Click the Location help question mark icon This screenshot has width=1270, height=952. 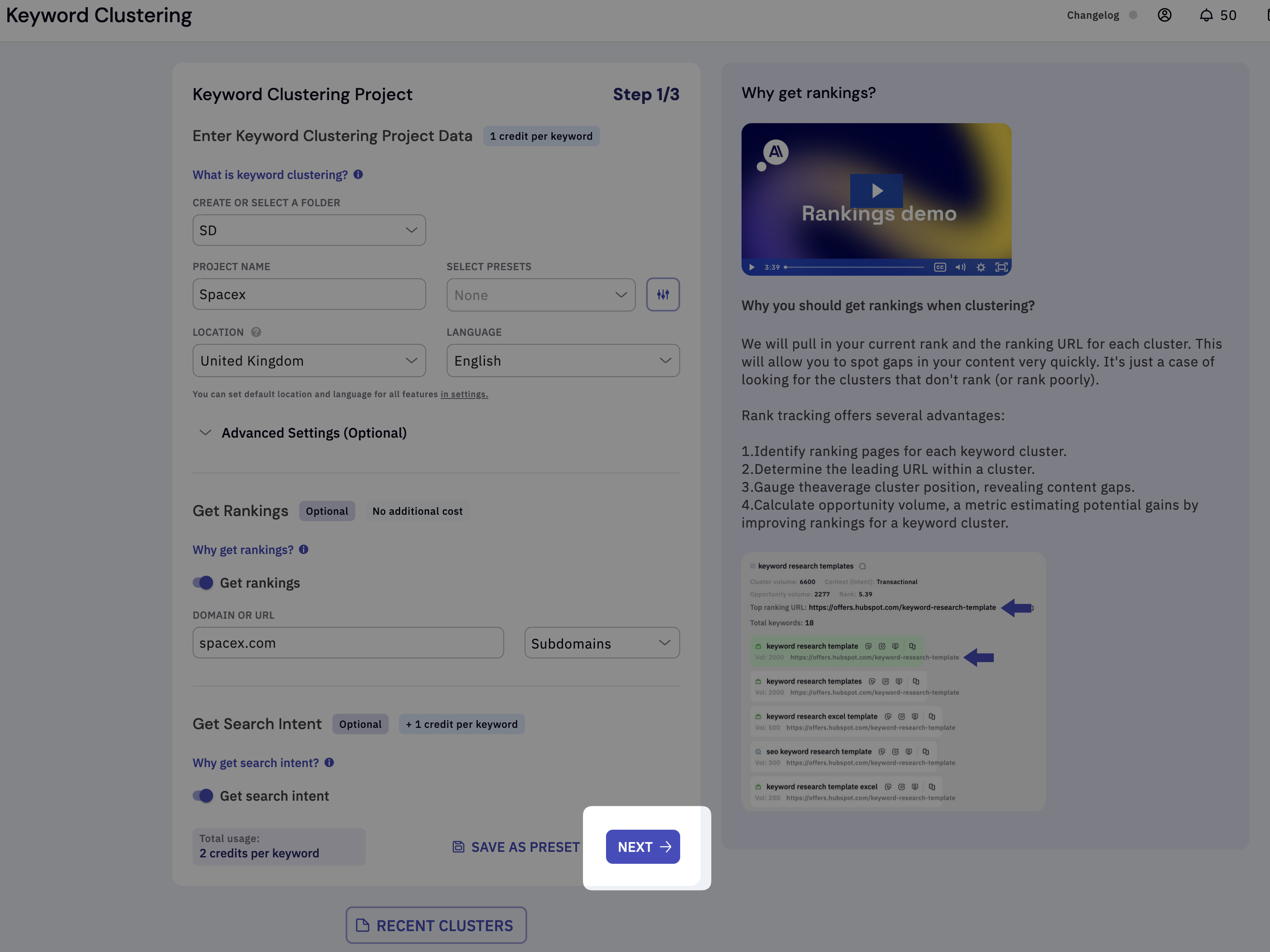click(256, 332)
